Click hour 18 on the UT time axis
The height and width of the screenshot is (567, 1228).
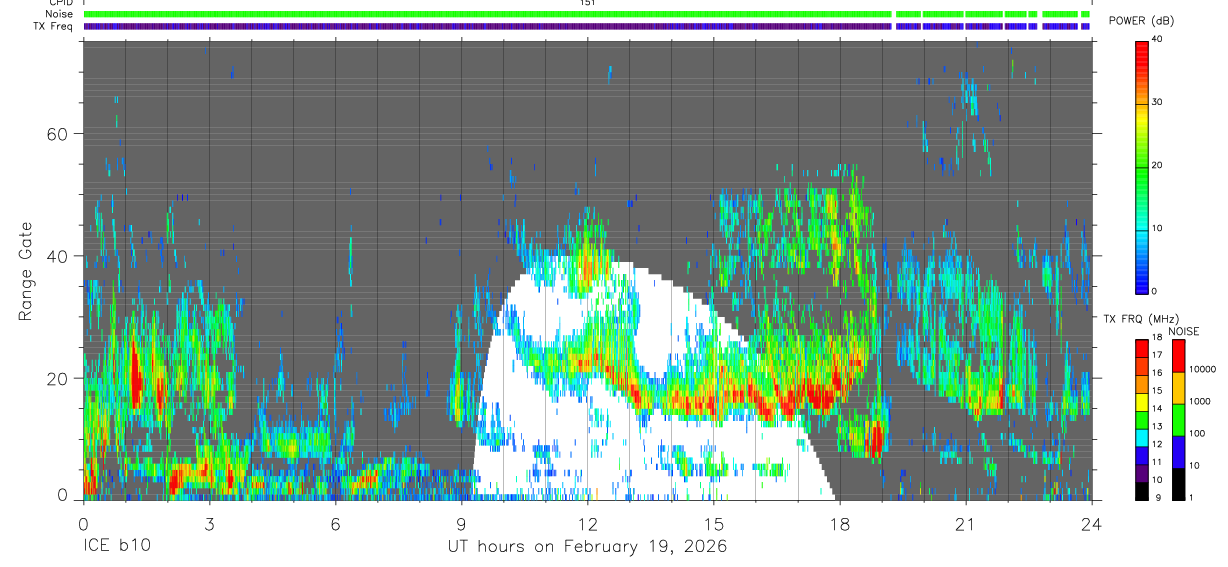839,524
